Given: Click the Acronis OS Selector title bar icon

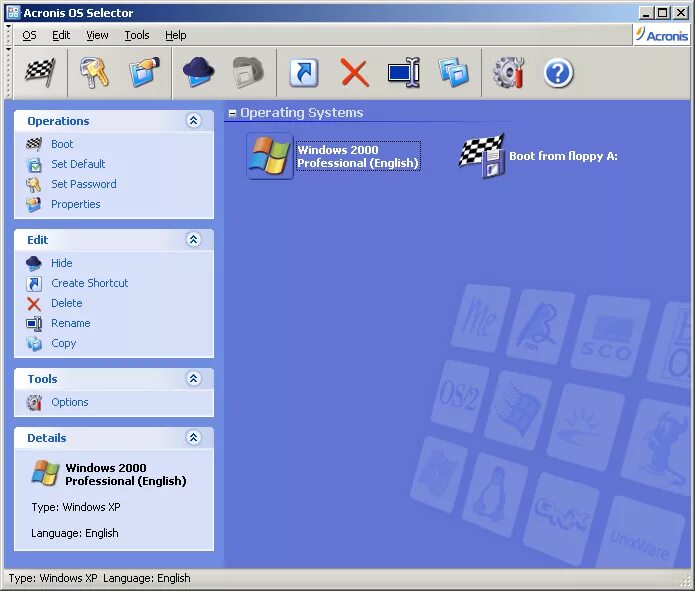Looking at the screenshot, I should pyautogui.click(x=13, y=12).
